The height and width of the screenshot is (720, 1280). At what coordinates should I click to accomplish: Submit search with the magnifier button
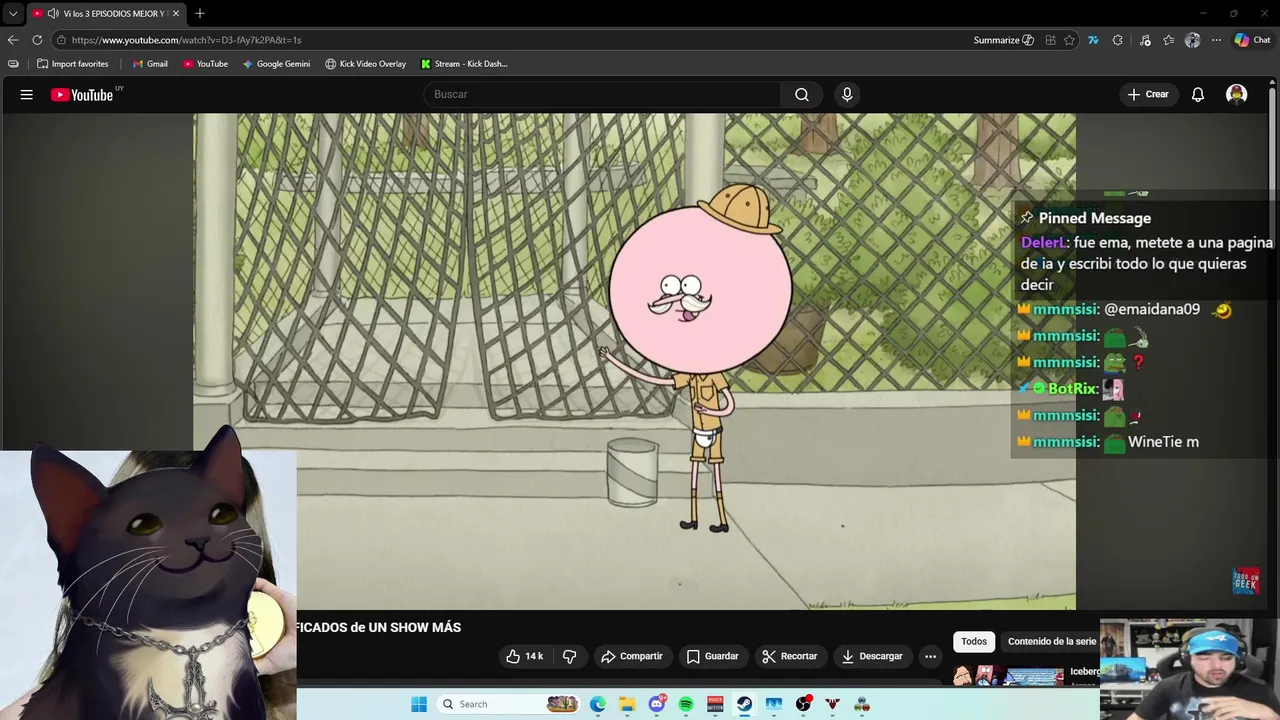pyautogui.click(x=802, y=94)
